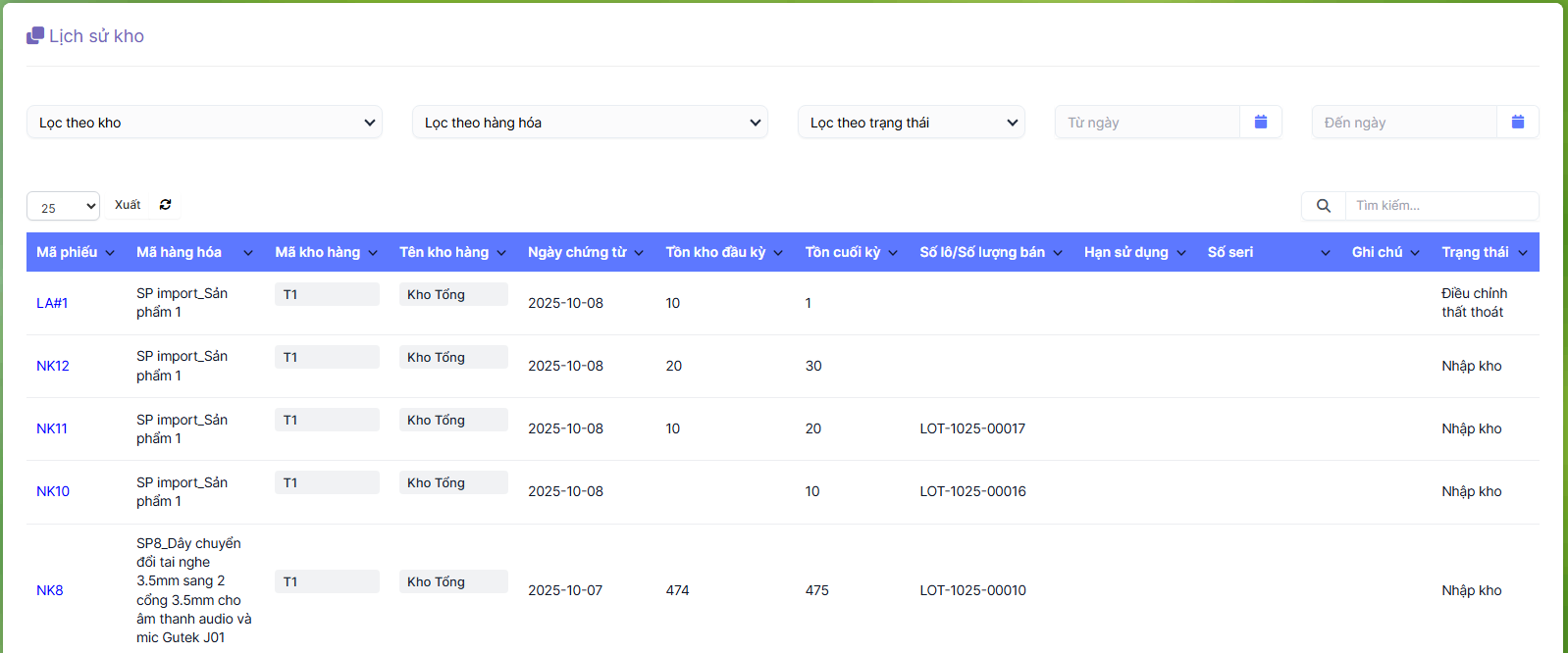Change the 25 rows-per-page selector
The width and height of the screenshot is (1568, 653).
tap(63, 207)
